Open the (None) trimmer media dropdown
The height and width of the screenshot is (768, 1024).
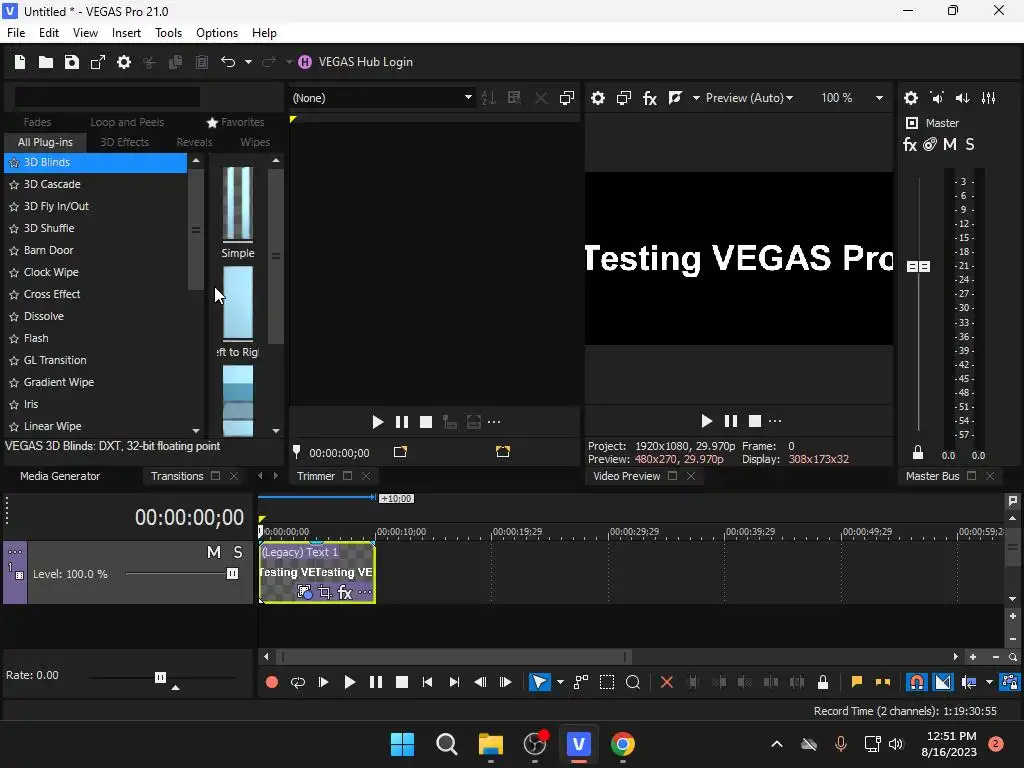click(x=382, y=98)
